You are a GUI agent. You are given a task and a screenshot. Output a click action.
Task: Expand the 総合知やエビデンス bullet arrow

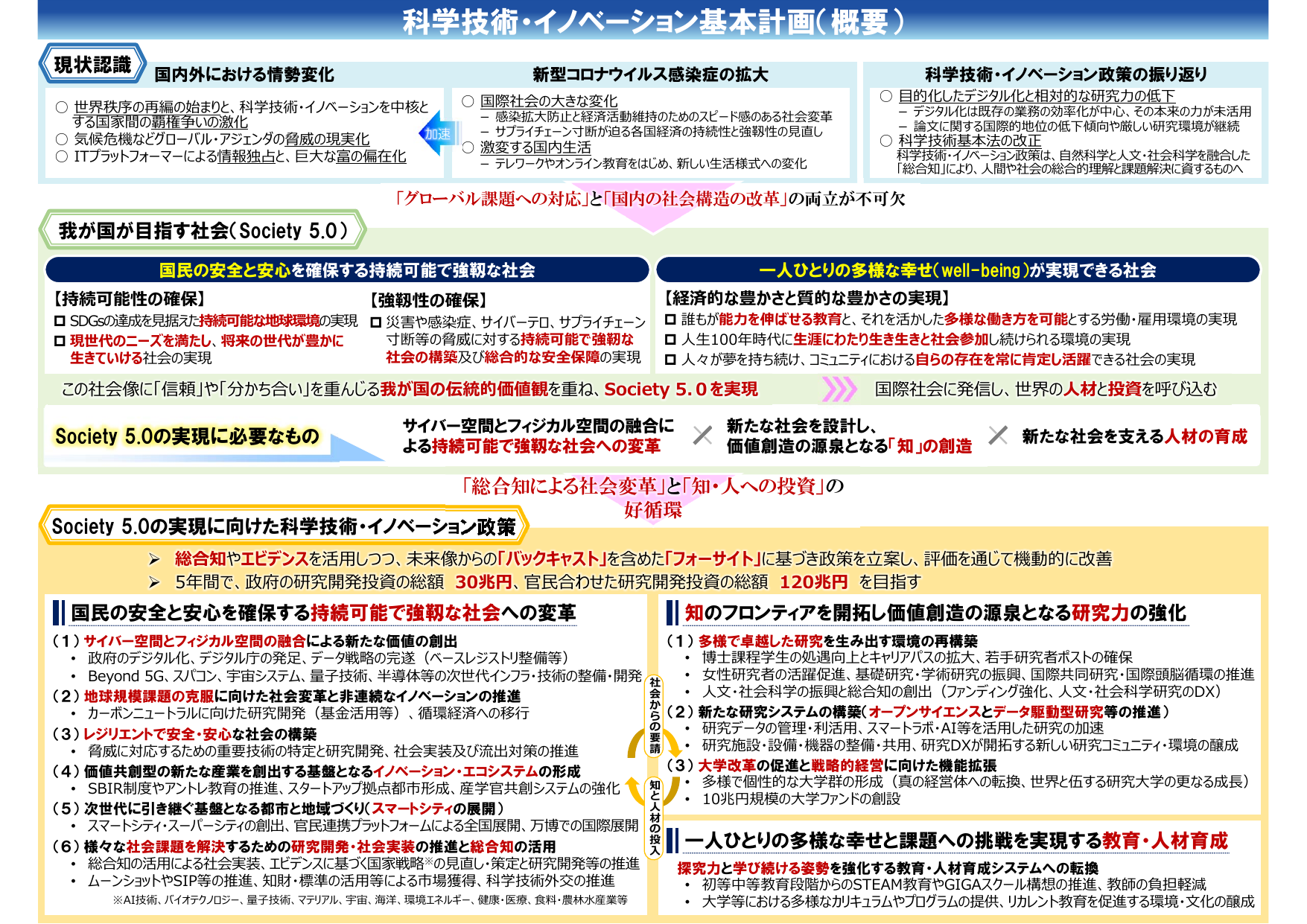coord(155,557)
